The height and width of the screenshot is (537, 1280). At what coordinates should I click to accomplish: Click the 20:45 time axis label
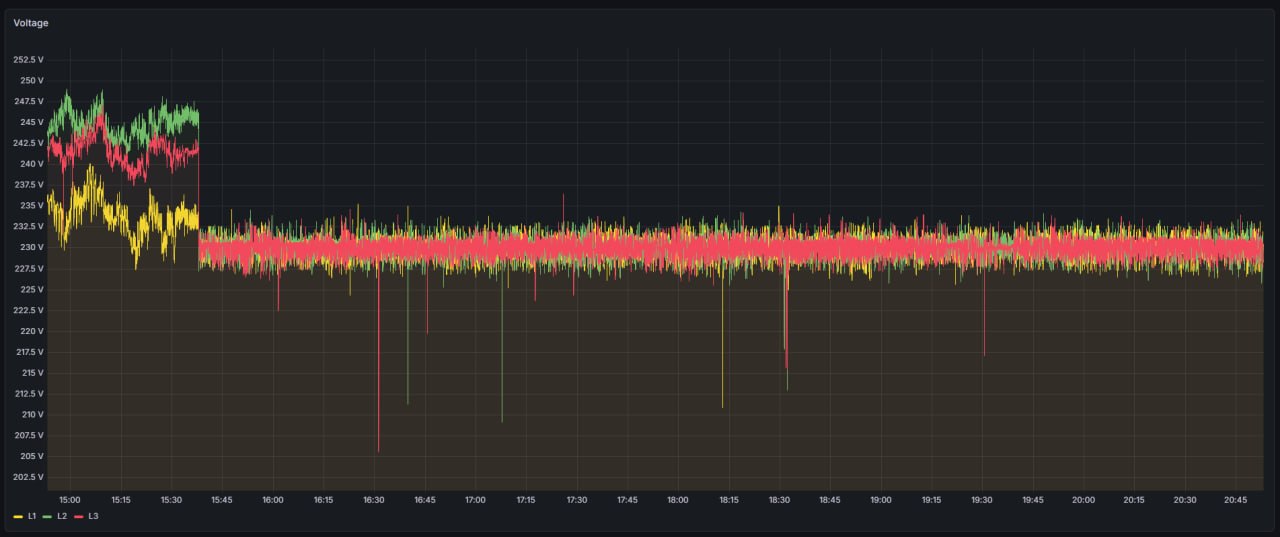pyautogui.click(x=1235, y=500)
